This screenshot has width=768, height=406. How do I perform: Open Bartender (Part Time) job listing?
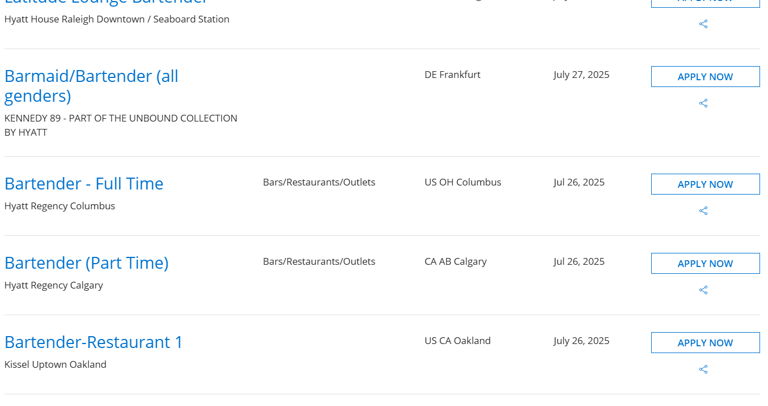[x=86, y=263]
